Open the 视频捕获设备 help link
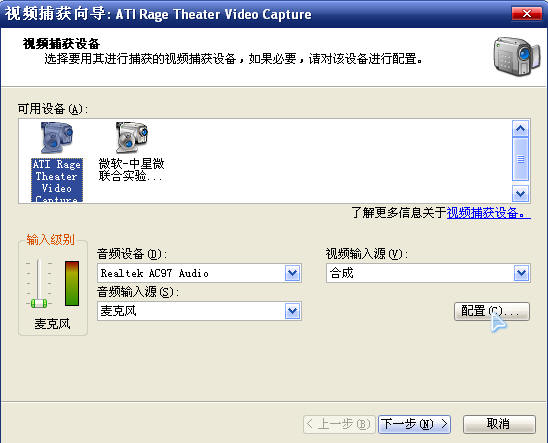Viewport: 548px width, 443px height. click(x=488, y=213)
